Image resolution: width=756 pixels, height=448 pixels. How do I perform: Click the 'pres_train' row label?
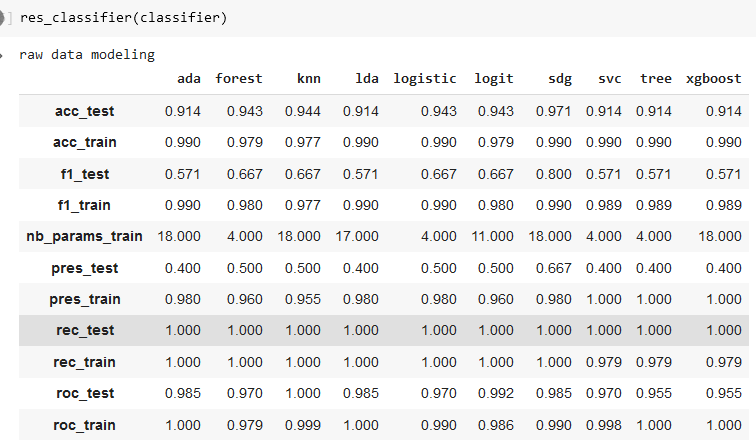pyautogui.click(x=84, y=300)
